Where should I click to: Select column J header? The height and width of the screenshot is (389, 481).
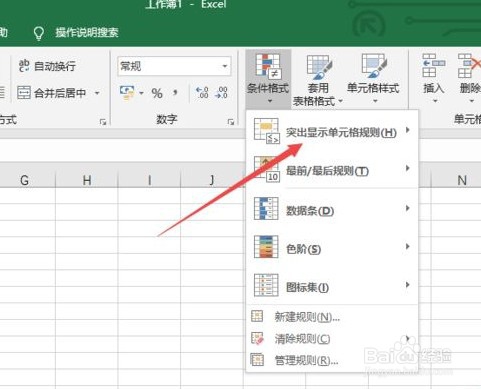tap(212, 180)
